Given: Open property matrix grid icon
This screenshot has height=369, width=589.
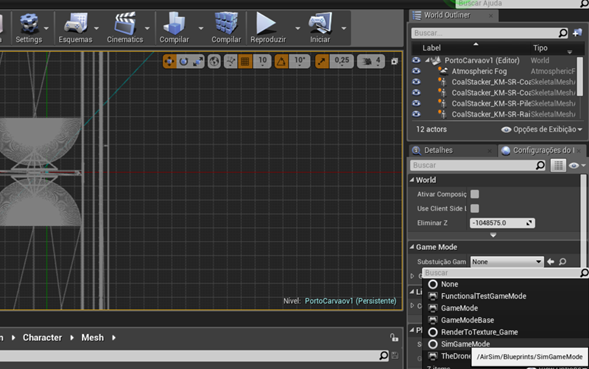Looking at the screenshot, I should (x=558, y=165).
